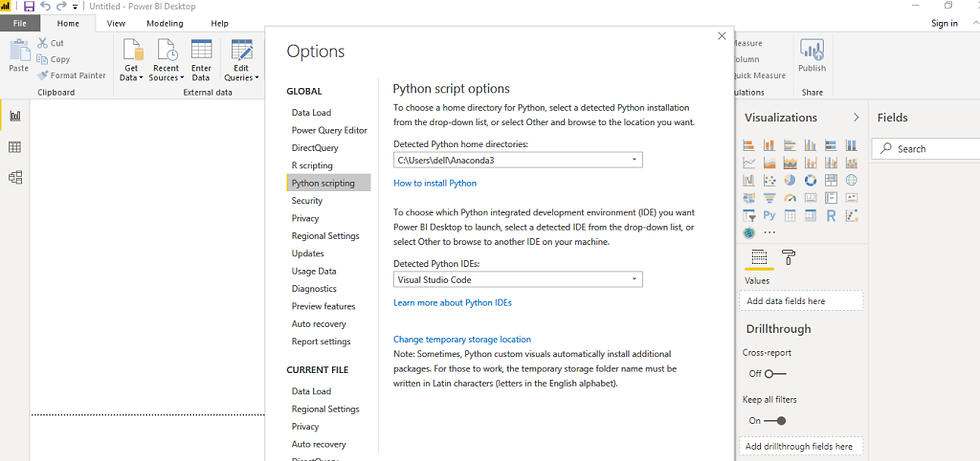This screenshot has width=980, height=461.
Task: Switch to Model view in left sidebar
Action: pos(15,177)
